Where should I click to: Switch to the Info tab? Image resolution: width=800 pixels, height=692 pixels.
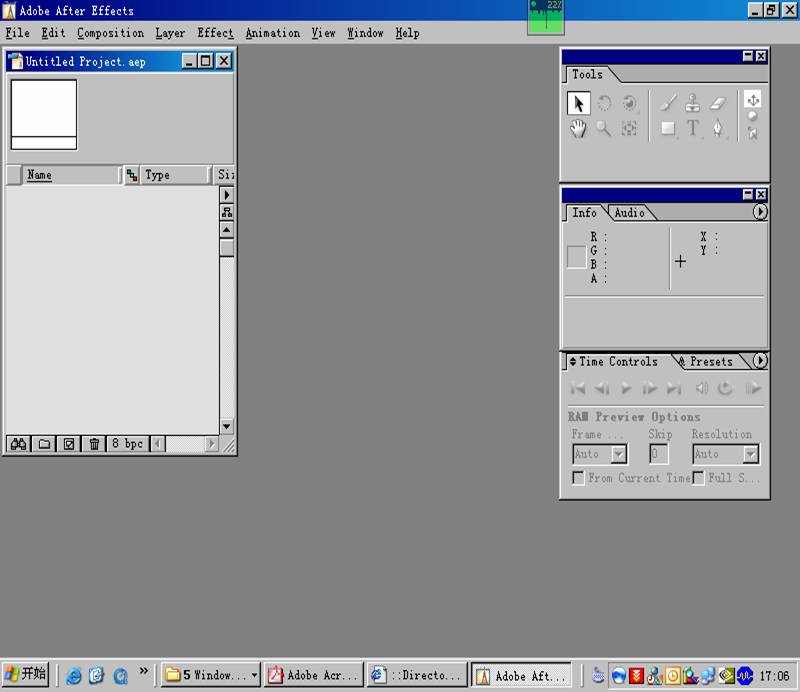click(x=584, y=213)
